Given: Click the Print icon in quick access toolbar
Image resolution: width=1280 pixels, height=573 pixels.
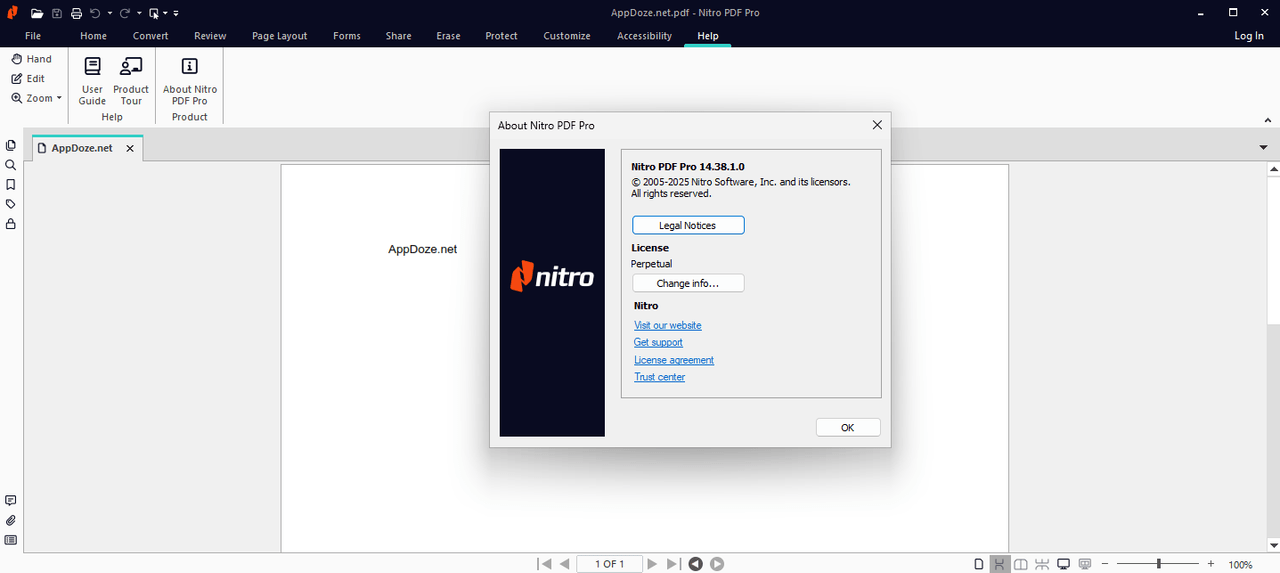Looking at the screenshot, I should [x=76, y=13].
